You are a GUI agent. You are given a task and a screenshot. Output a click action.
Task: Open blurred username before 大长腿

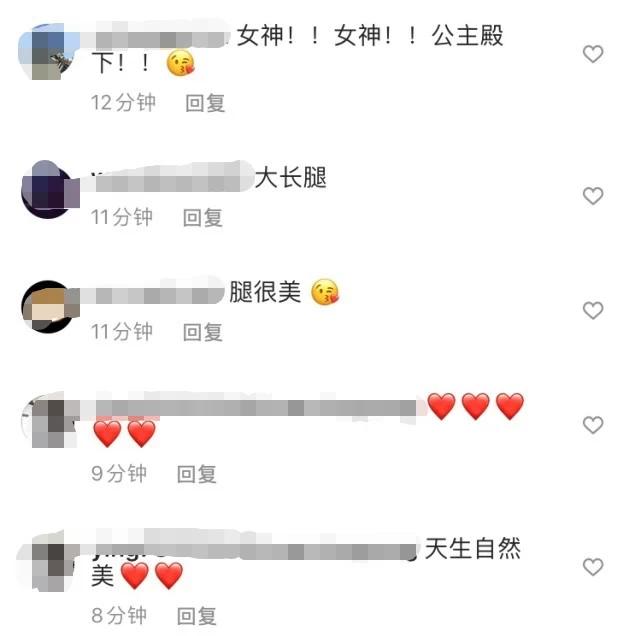169,177
